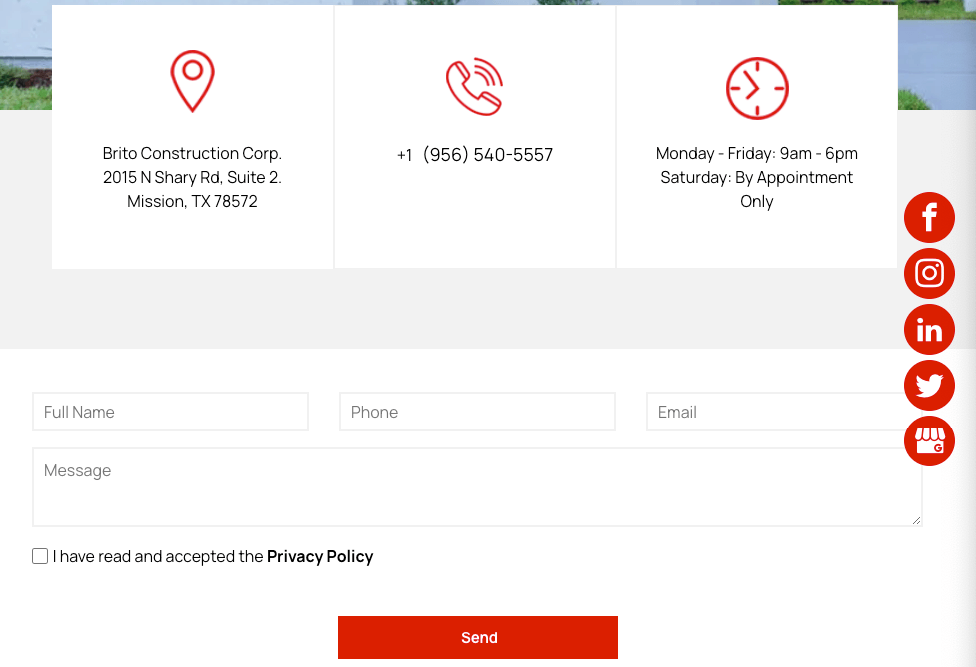Open the Twitter bird icon
The image size is (976, 667).
click(x=929, y=385)
